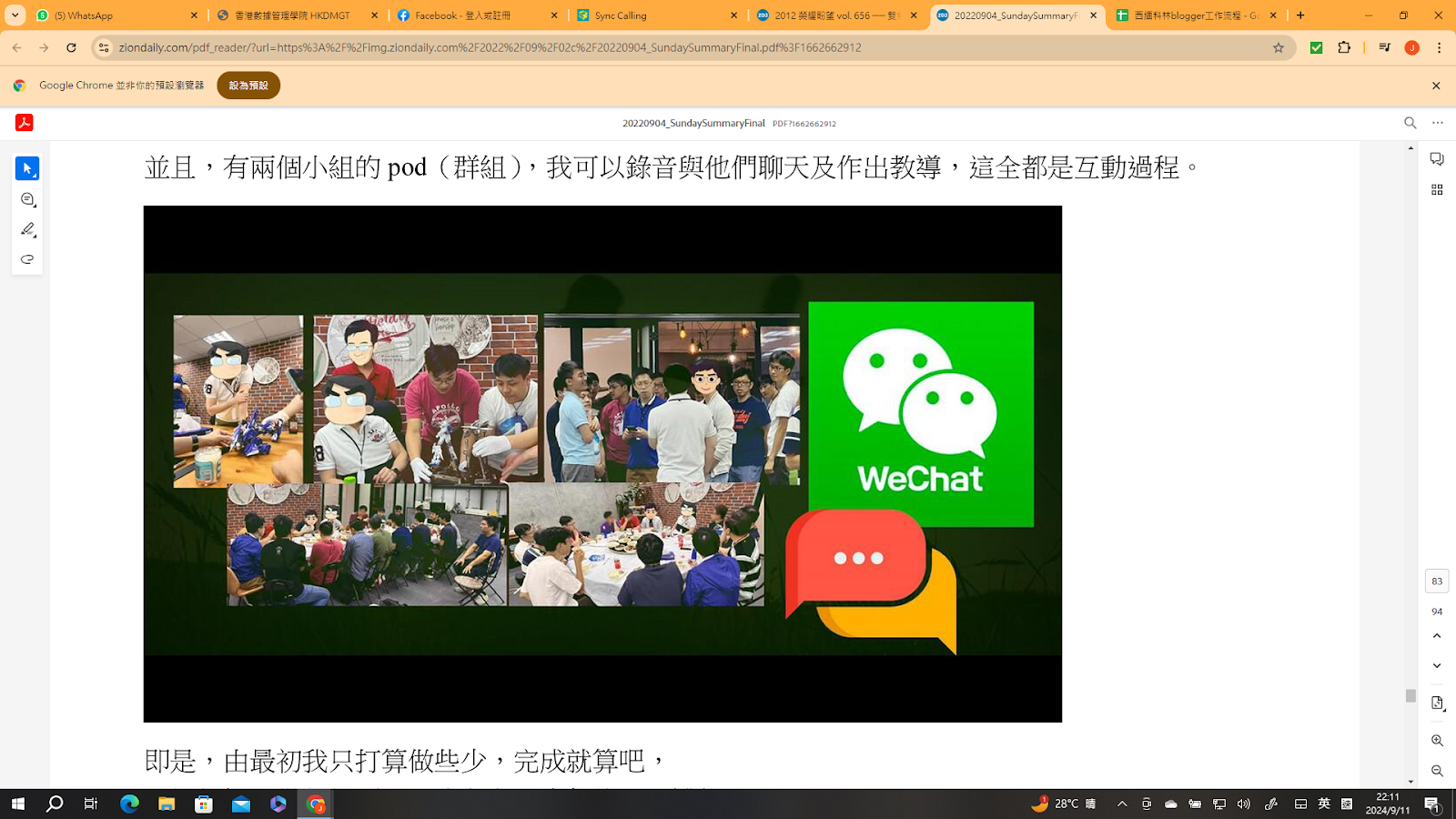Launch Microsoft Edge from taskbar
1456x819 pixels.
[x=129, y=804]
